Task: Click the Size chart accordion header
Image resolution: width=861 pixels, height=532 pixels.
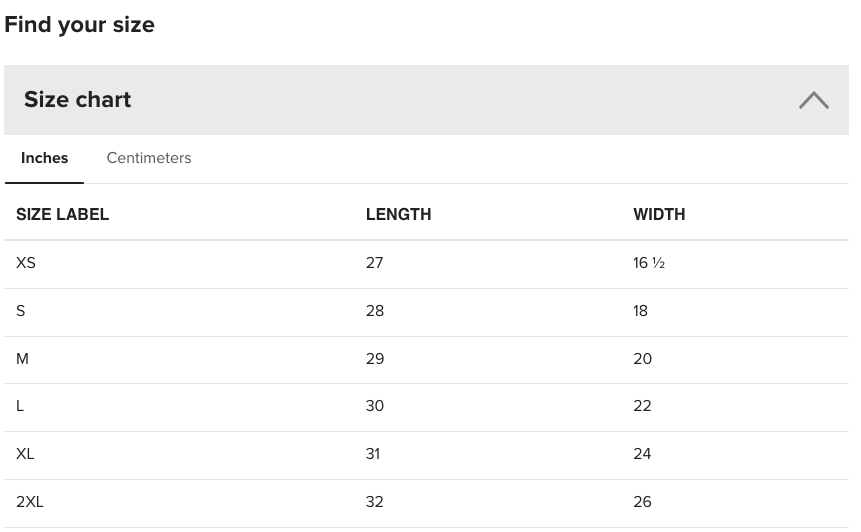Action: pos(78,100)
